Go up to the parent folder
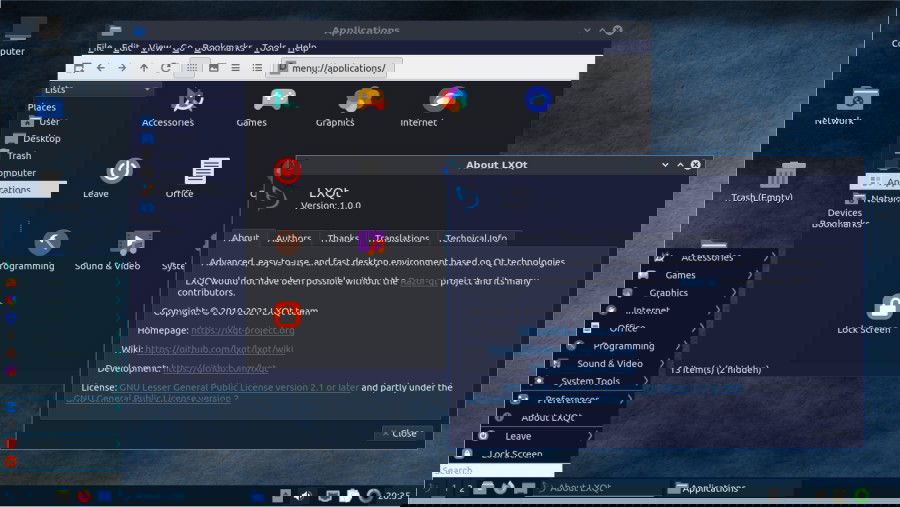Viewport: 900px width, 507px height. tap(143, 68)
